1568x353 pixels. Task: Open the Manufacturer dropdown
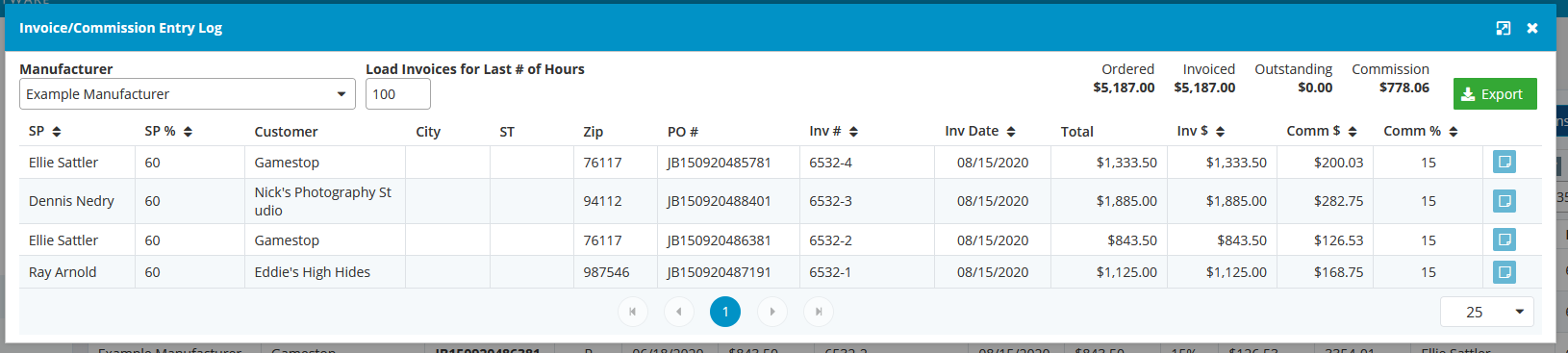(188, 94)
